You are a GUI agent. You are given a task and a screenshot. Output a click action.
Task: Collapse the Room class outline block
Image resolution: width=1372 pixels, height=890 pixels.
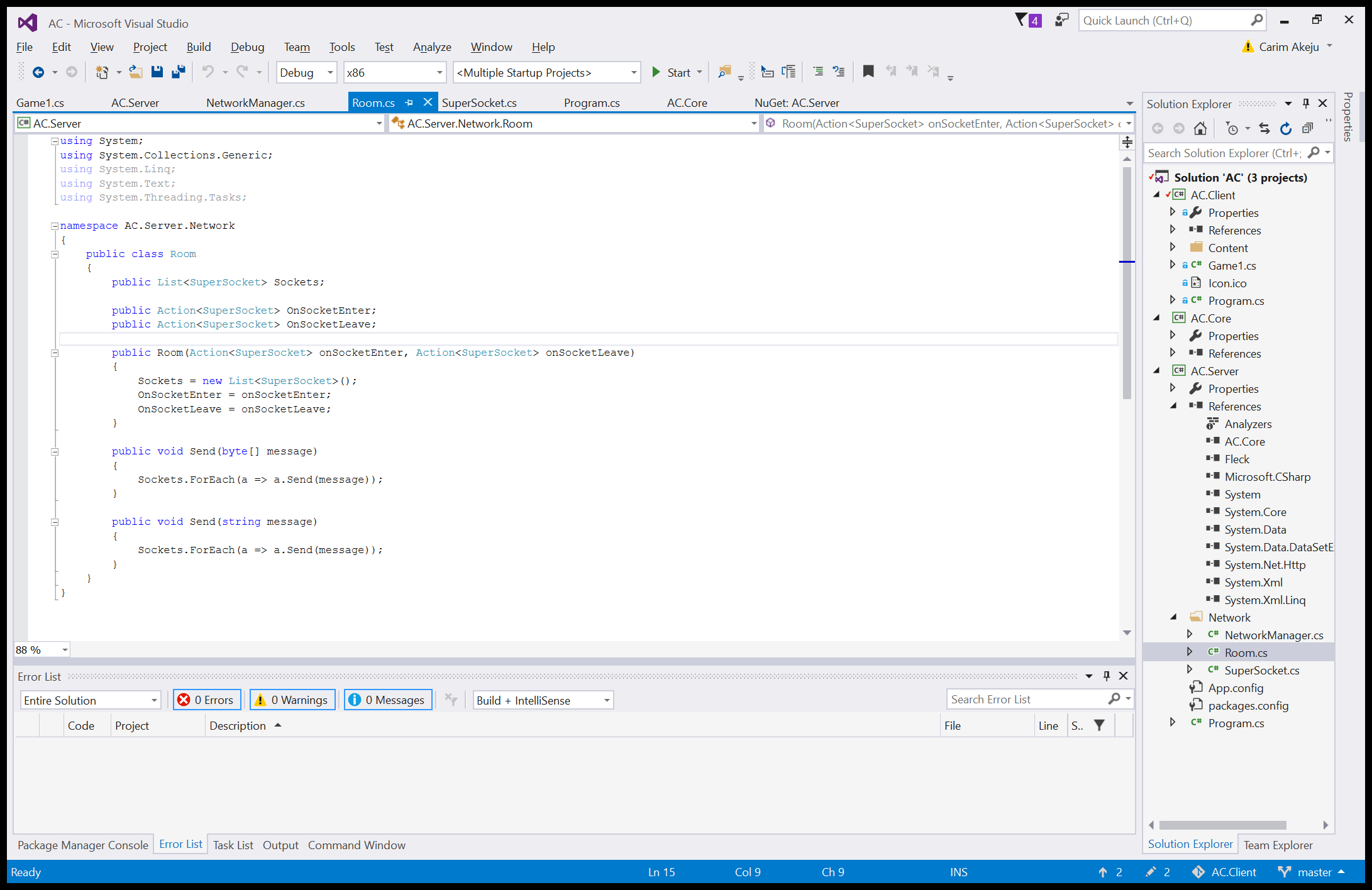coord(55,255)
